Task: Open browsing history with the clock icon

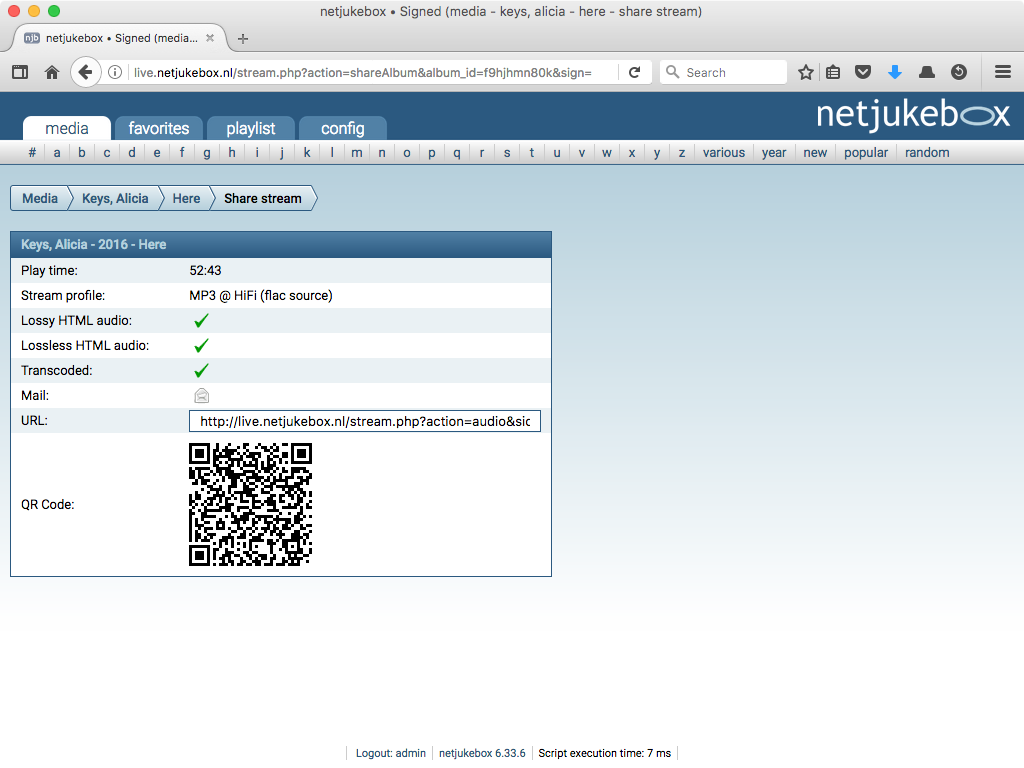Action: point(958,71)
